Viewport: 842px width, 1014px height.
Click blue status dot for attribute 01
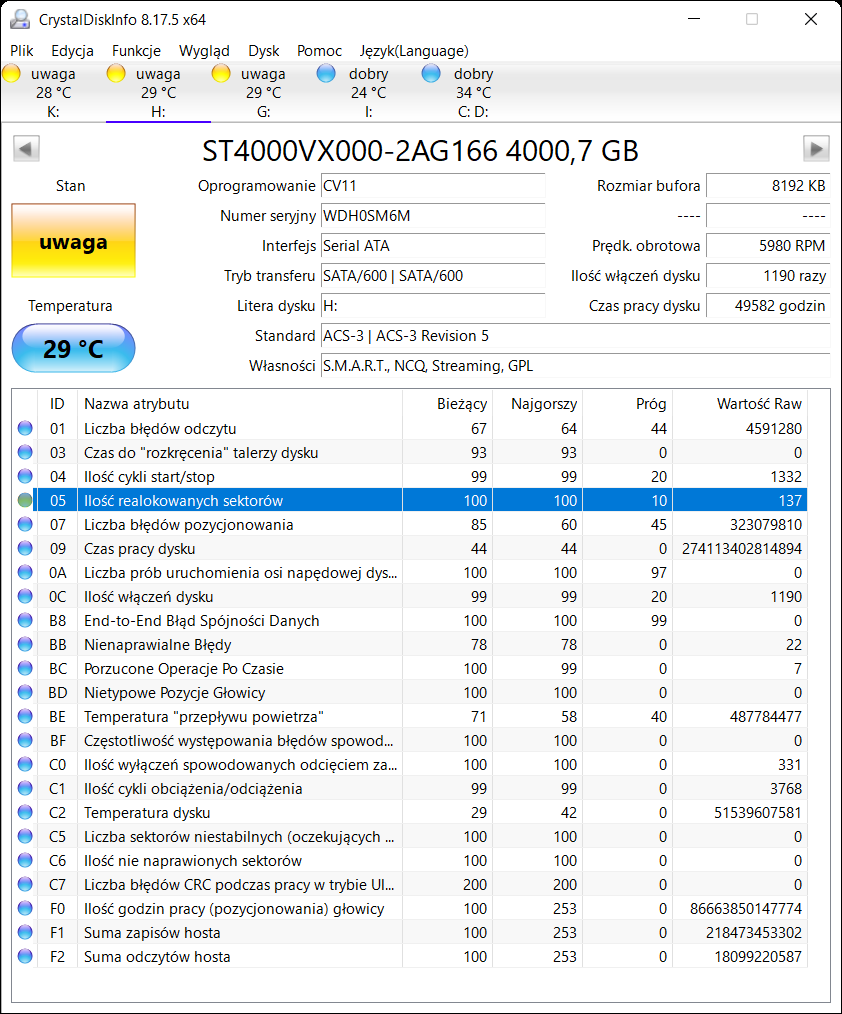tap(25, 428)
